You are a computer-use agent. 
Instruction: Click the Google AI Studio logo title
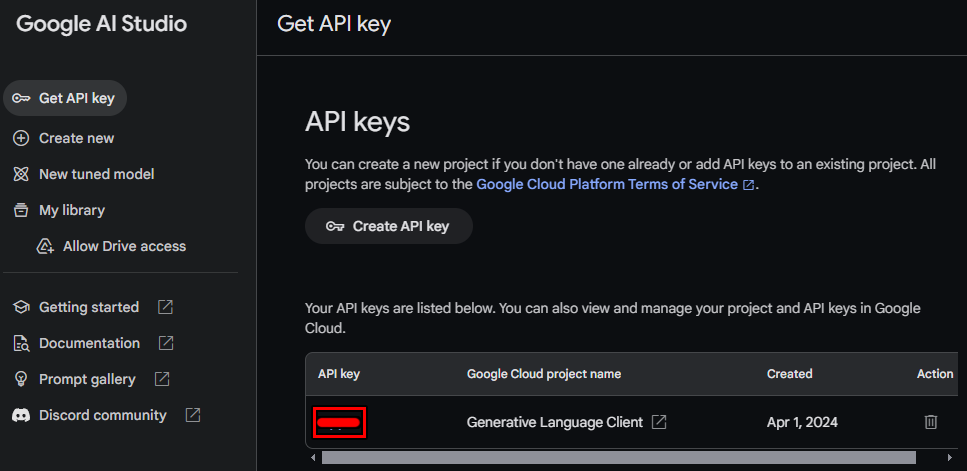101,24
